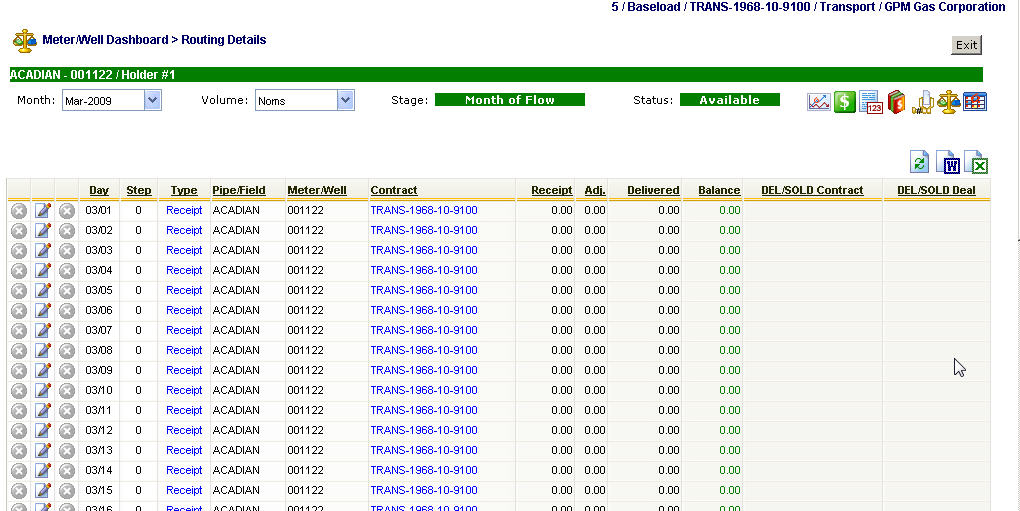Open the Receipt link for 03/08
The height and width of the screenshot is (511, 1020).
point(184,350)
